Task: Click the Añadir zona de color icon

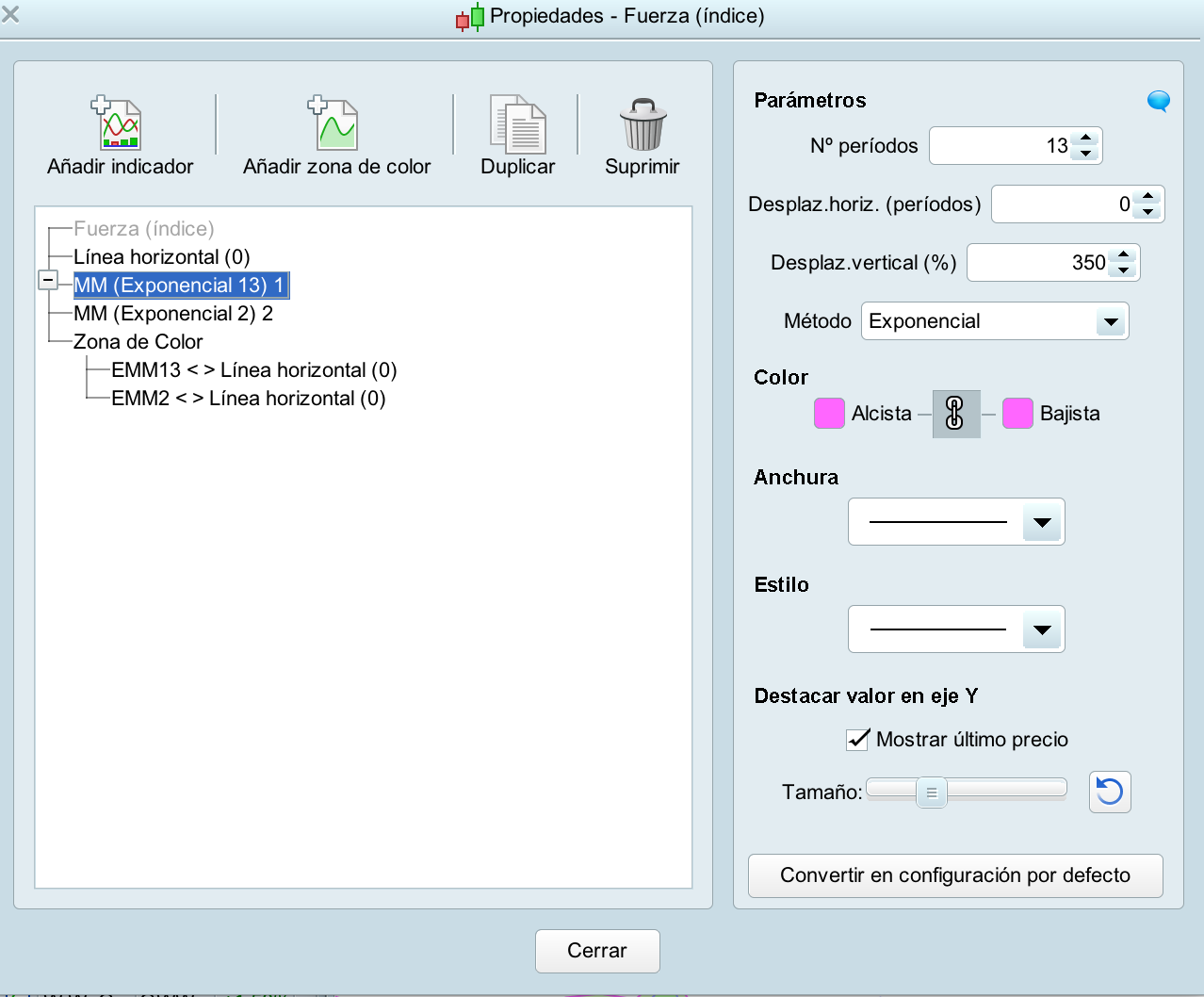Action: pyautogui.click(x=334, y=123)
